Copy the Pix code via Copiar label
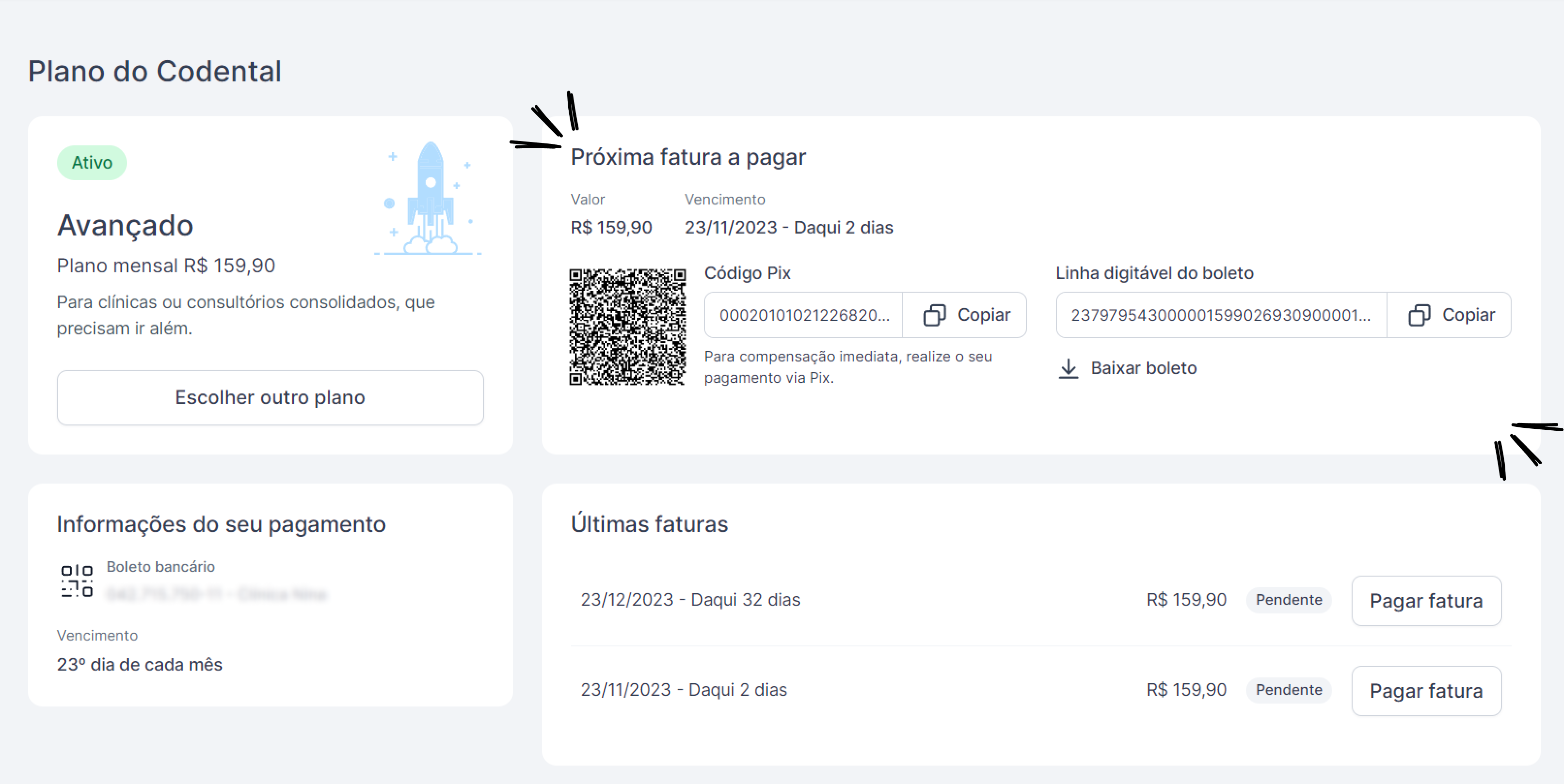This screenshot has width=1564, height=784. (984, 315)
